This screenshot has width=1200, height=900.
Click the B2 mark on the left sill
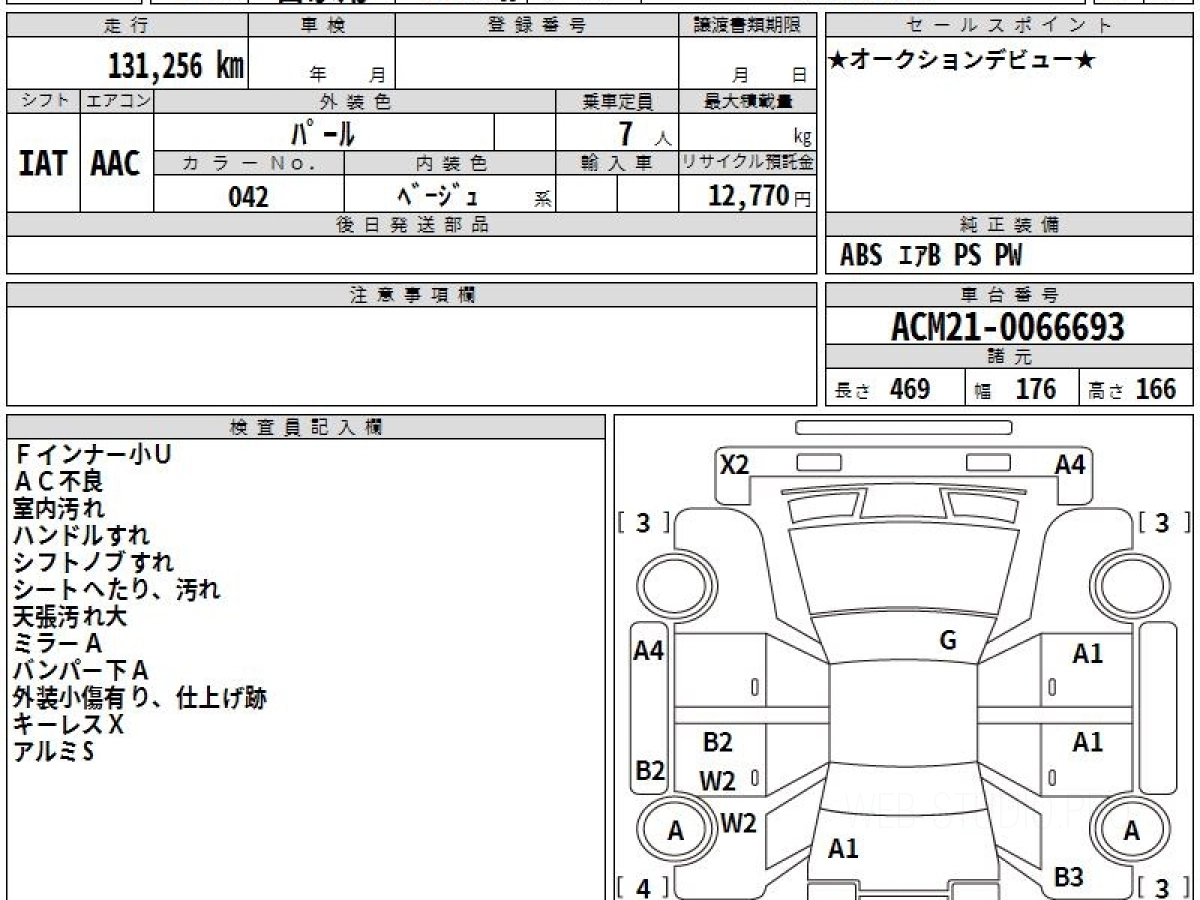(650, 771)
